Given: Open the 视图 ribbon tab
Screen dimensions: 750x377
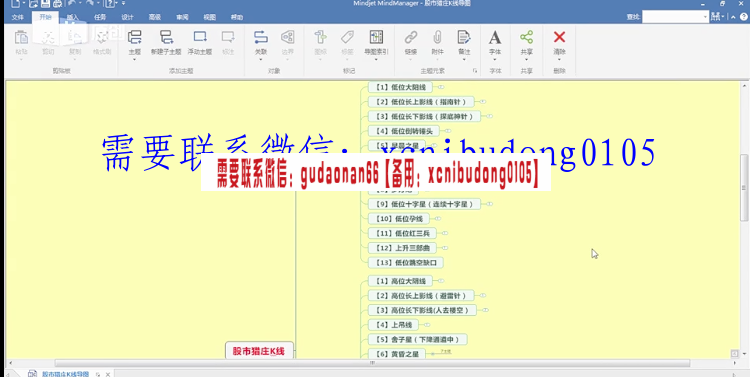Looking at the screenshot, I should pyautogui.click(x=210, y=17).
